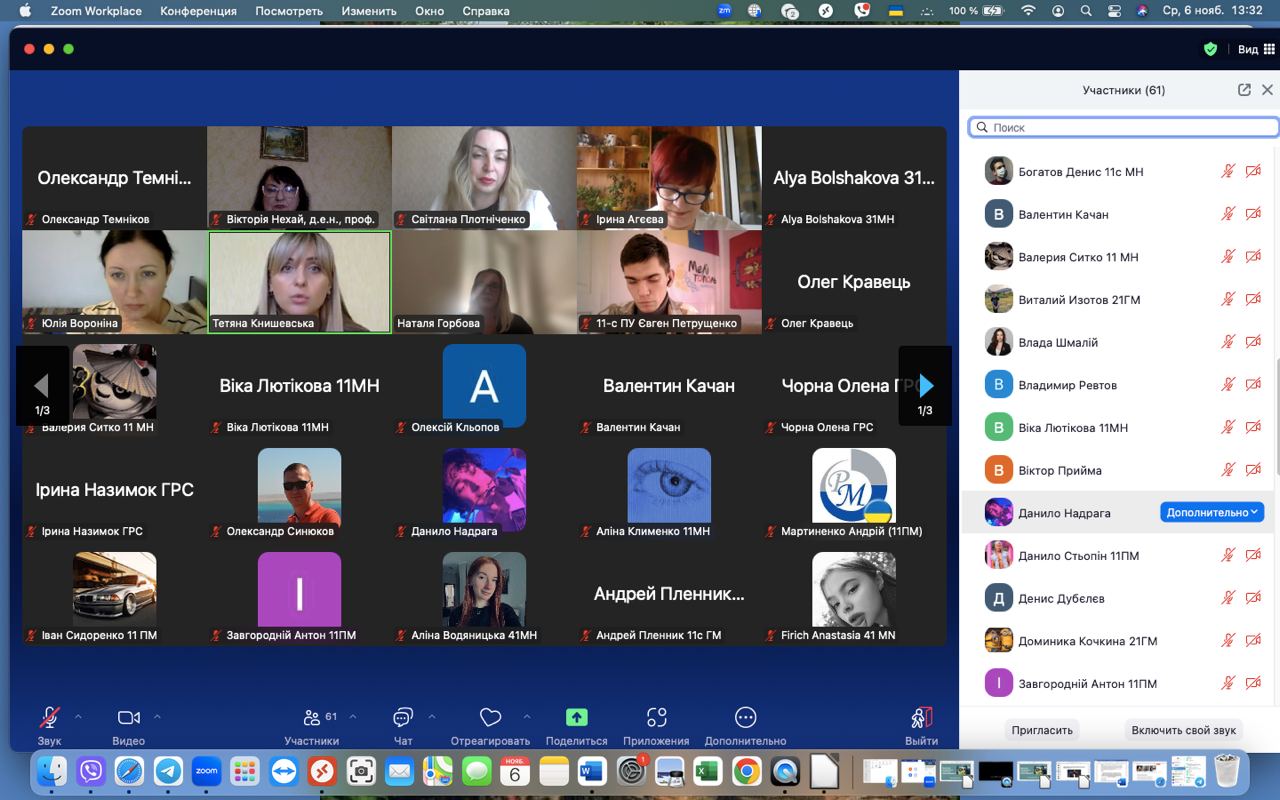Open the Окно menu
1280x800 pixels.
pyautogui.click(x=430, y=11)
